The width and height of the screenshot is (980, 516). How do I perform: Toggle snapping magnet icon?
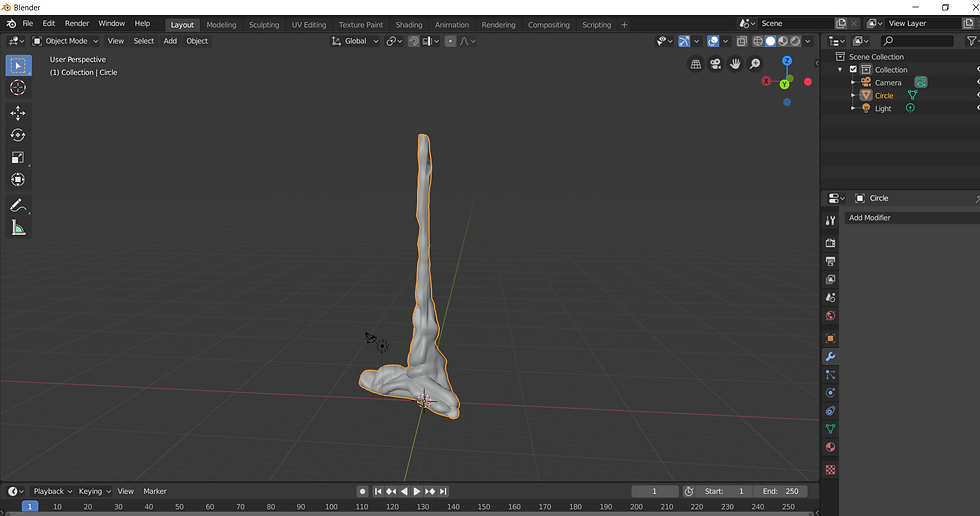click(x=413, y=41)
